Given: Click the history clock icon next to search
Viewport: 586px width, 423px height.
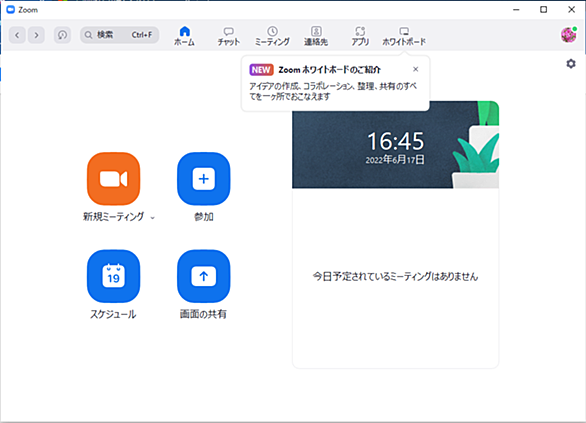Looking at the screenshot, I should point(62,35).
